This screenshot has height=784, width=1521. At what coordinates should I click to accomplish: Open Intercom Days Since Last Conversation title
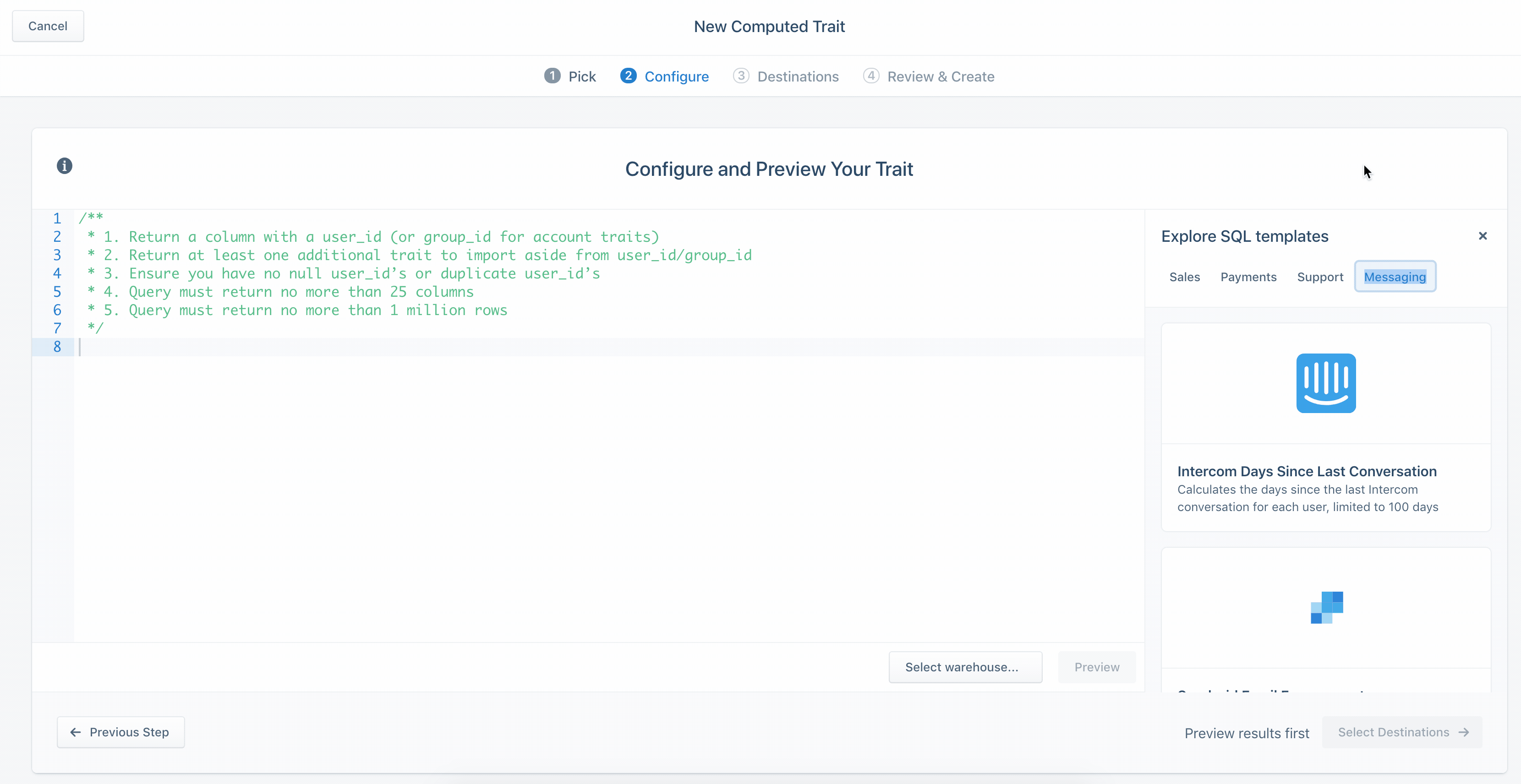pyautogui.click(x=1307, y=471)
